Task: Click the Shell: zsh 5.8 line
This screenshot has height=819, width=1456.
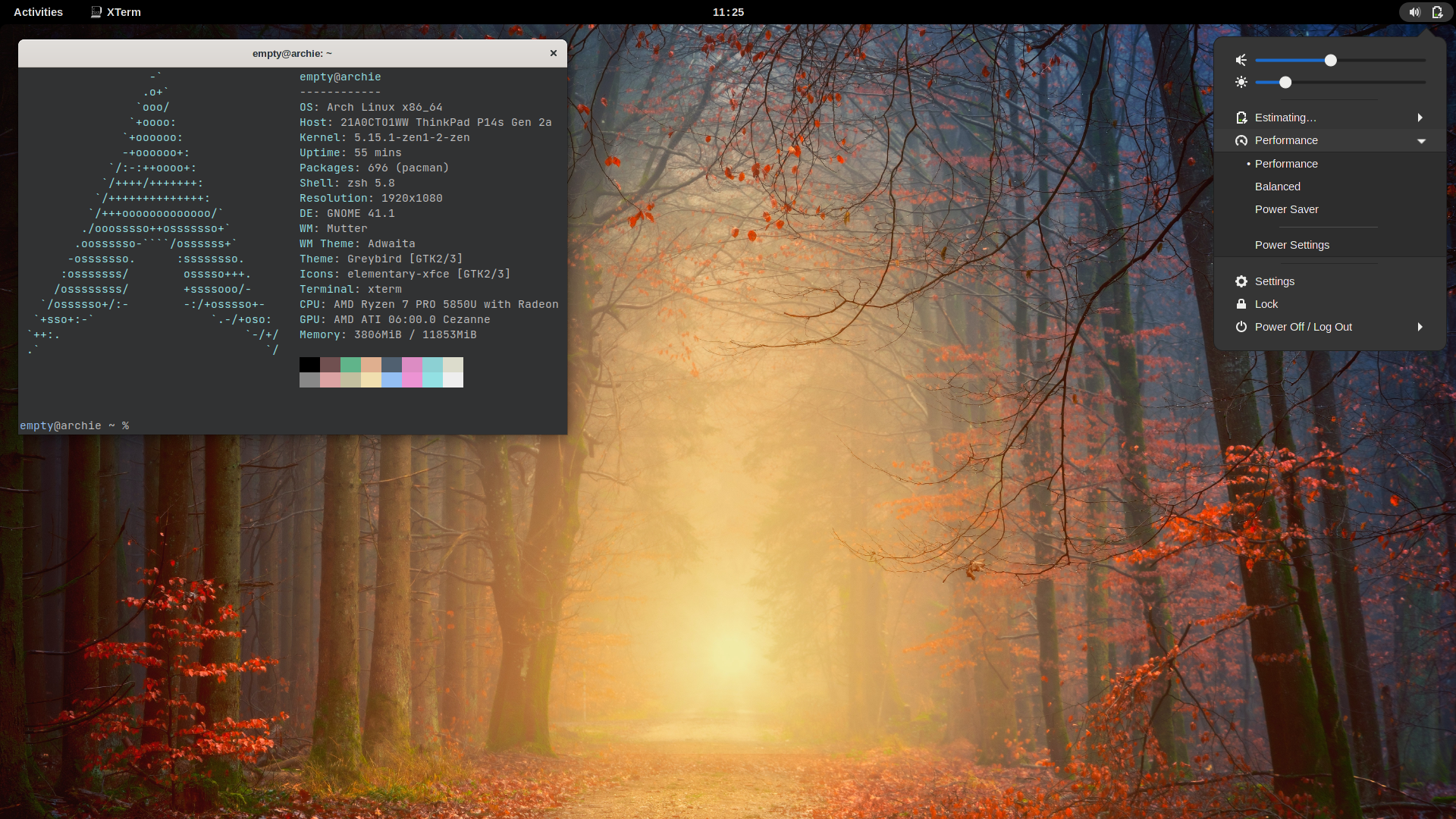Action: pyautogui.click(x=347, y=184)
